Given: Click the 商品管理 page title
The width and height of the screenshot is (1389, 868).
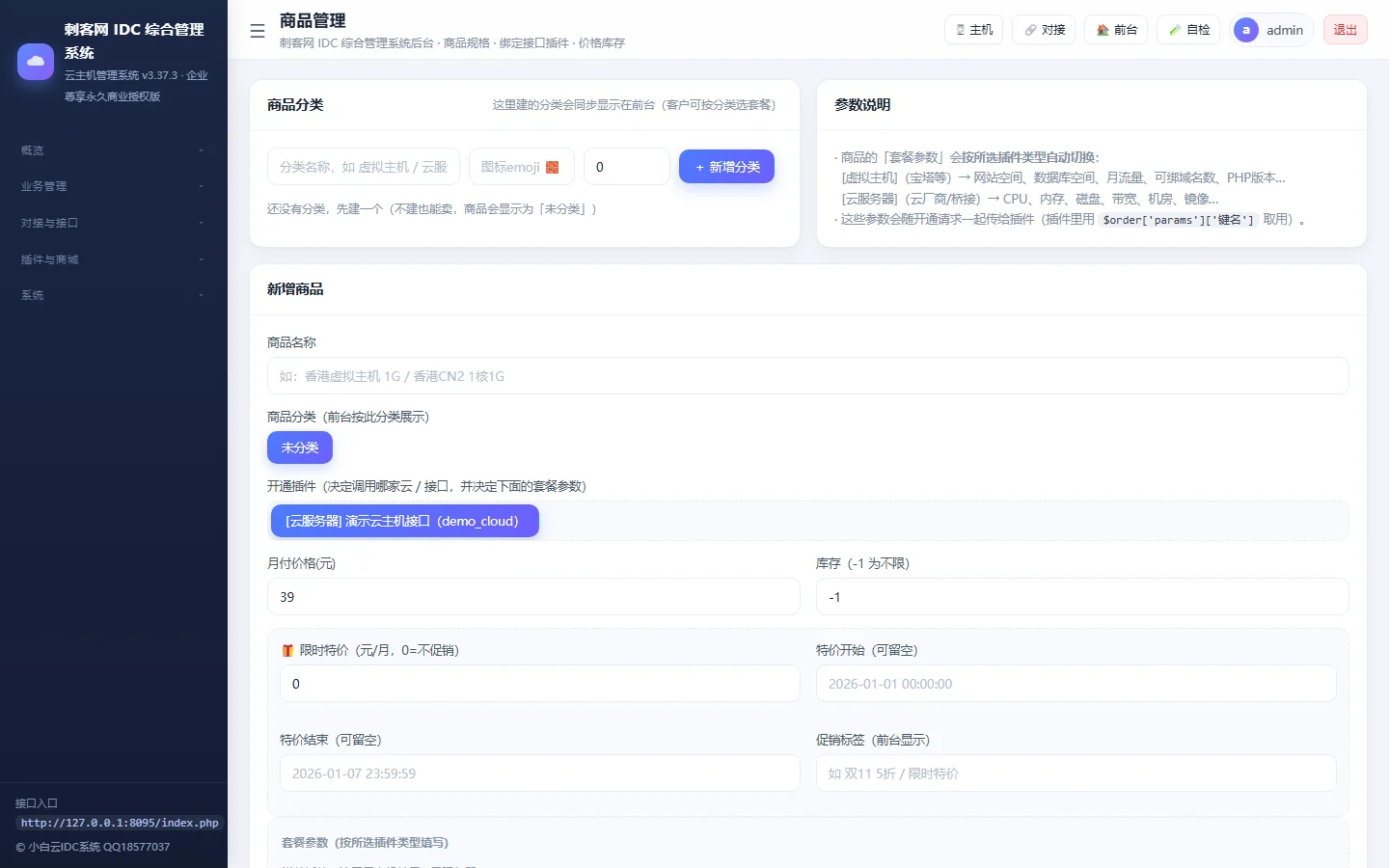Looking at the screenshot, I should click(313, 20).
